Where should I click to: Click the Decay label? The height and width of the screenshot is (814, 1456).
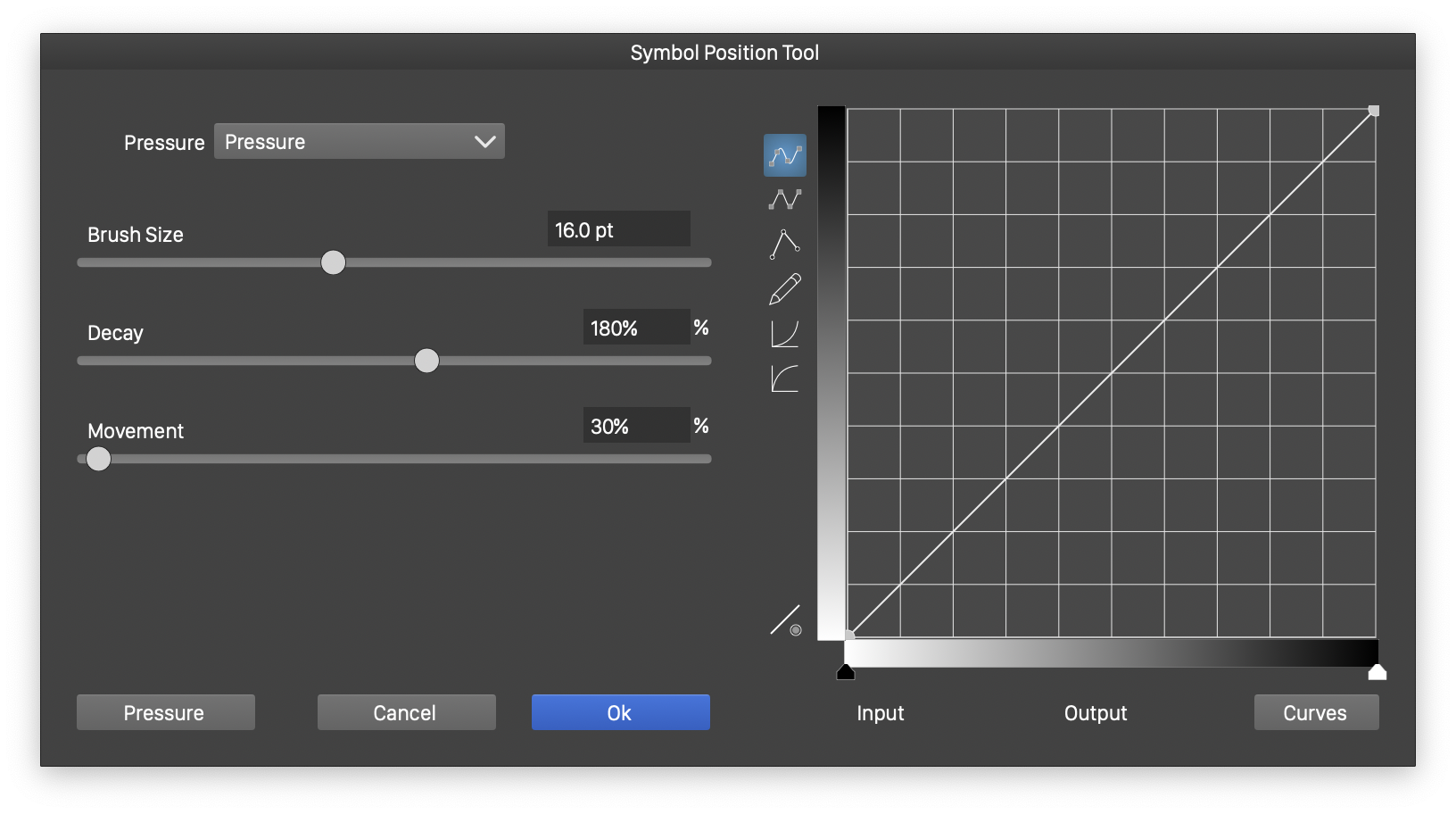pos(115,333)
